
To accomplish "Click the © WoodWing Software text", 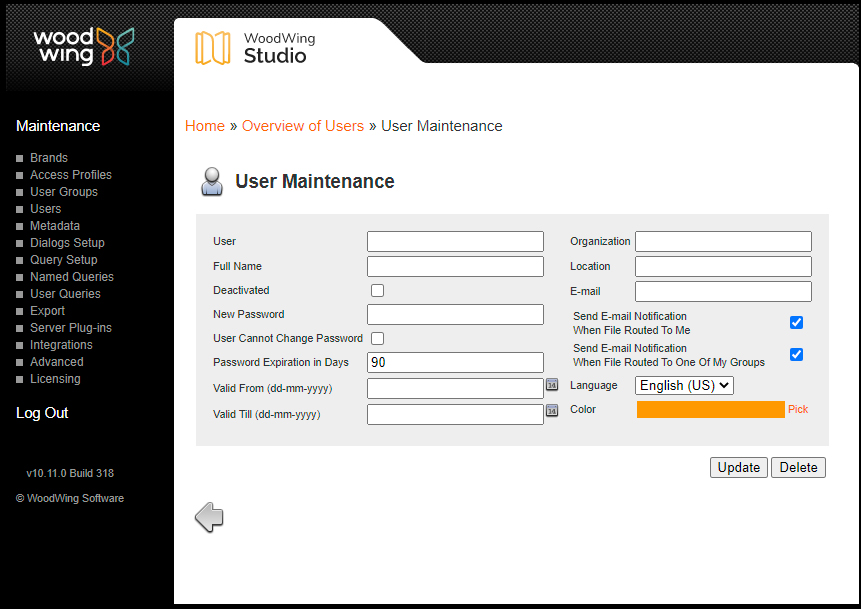I will coord(70,499).
